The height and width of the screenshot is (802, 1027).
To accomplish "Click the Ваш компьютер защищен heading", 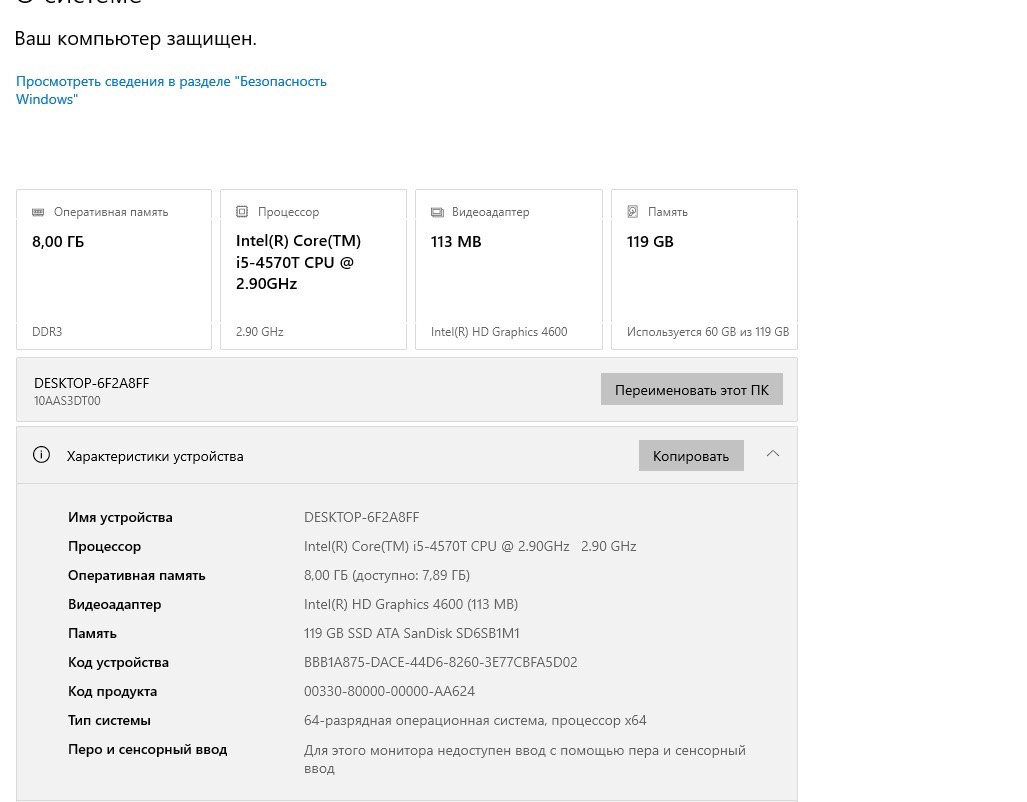I will tap(136, 39).
